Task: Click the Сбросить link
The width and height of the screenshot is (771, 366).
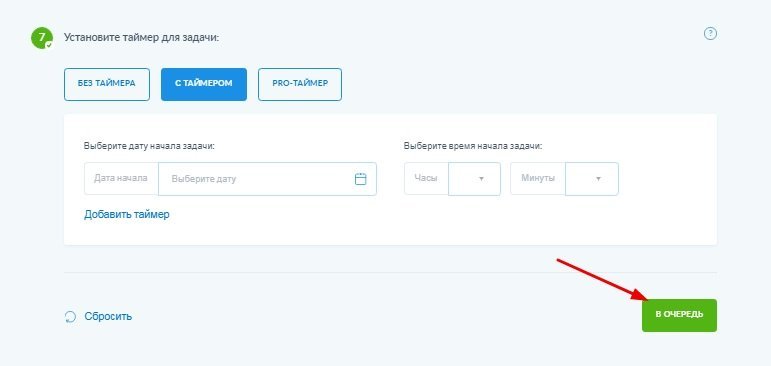Action: click(108, 316)
